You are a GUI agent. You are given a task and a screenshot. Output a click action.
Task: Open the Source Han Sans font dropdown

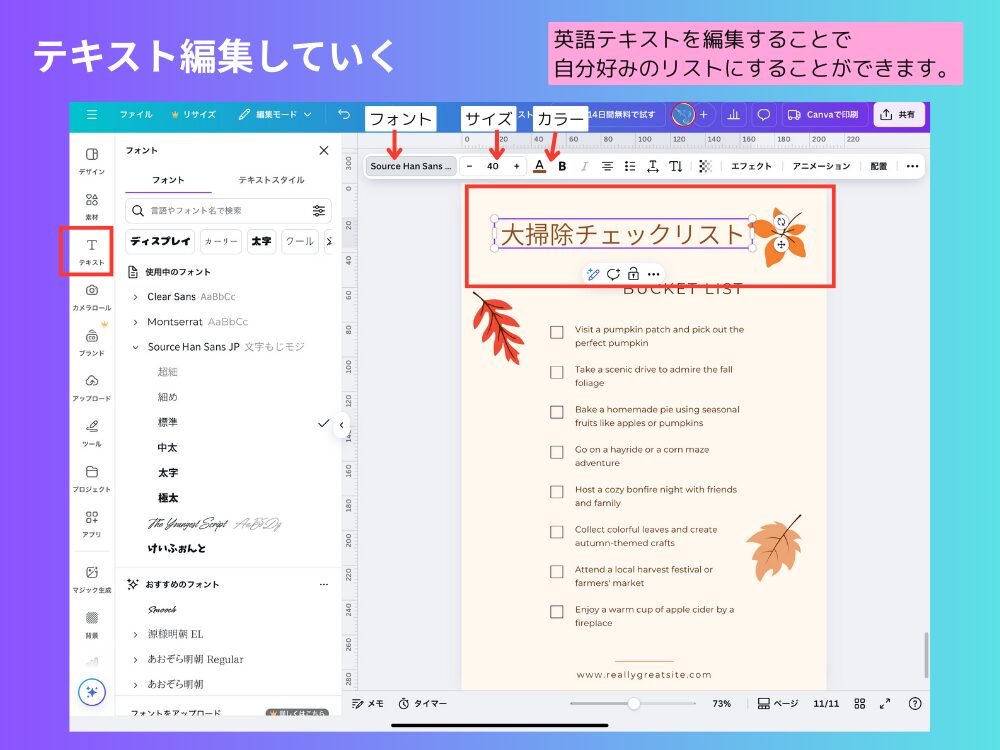click(410, 166)
